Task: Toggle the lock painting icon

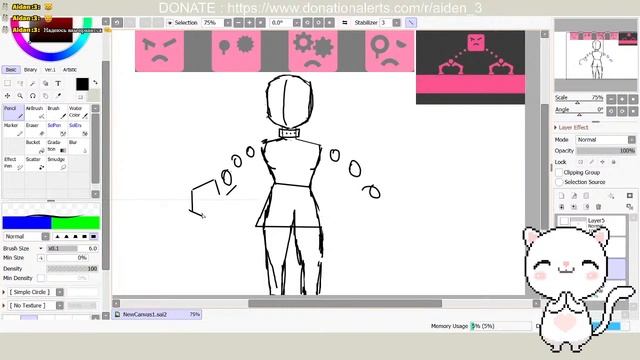Action: [591, 162]
